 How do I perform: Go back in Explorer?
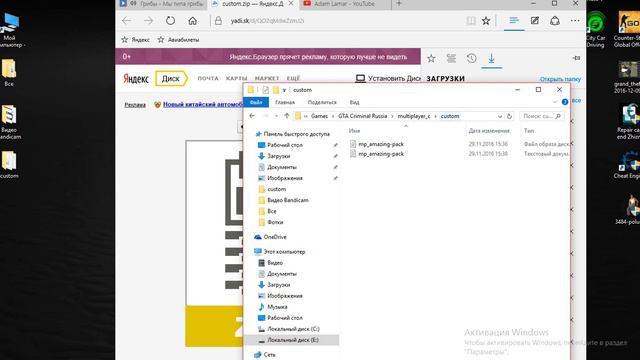[252, 116]
